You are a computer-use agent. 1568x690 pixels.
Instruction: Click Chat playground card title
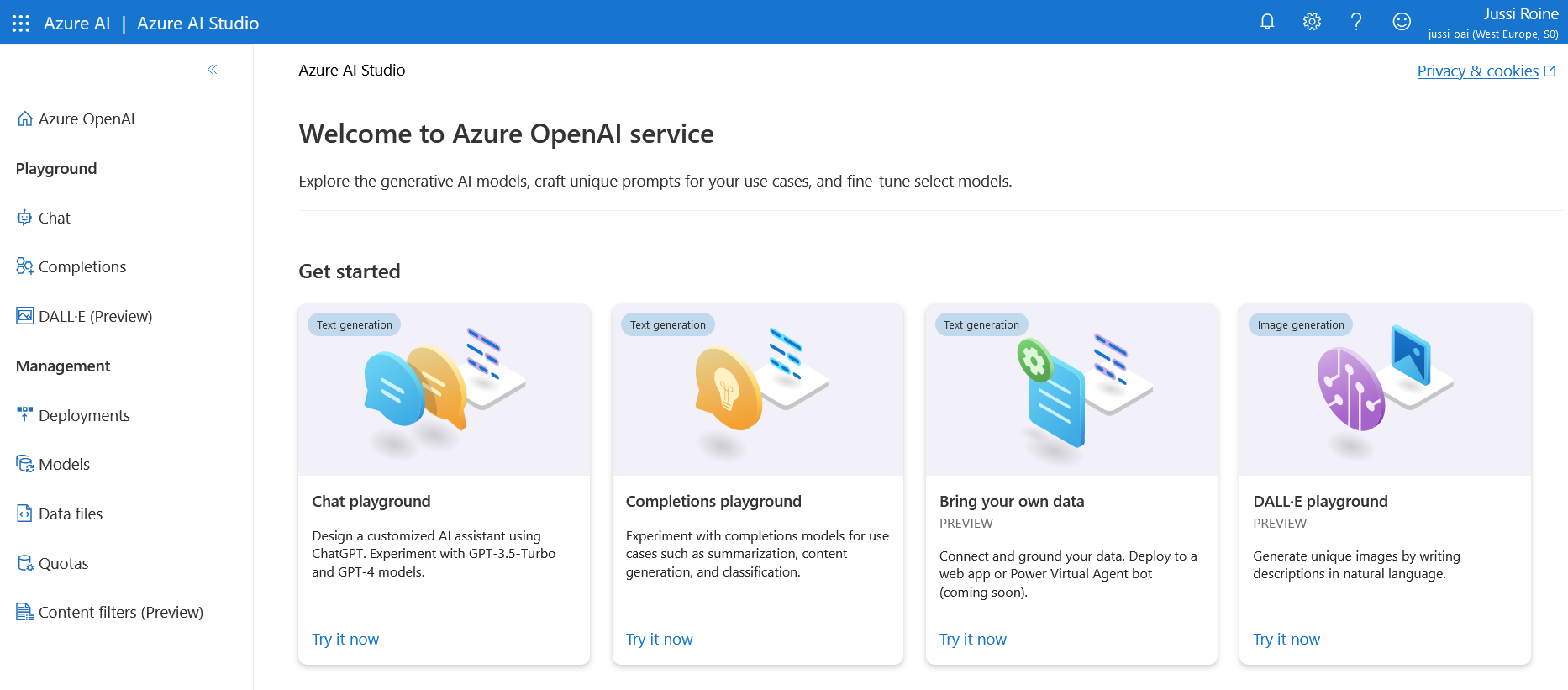[x=371, y=502]
